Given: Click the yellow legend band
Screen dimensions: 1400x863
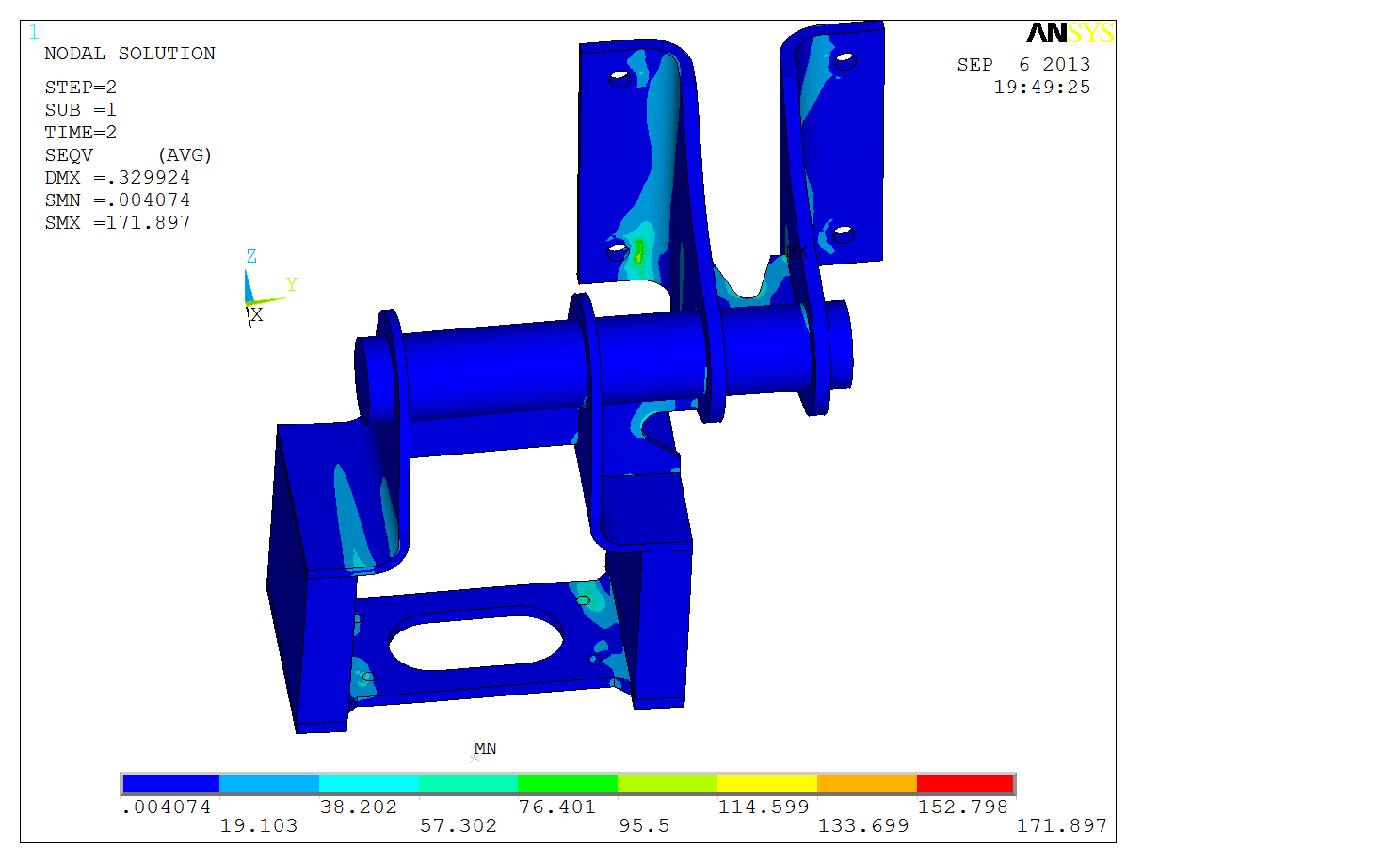Looking at the screenshot, I should [x=767, y=784].
